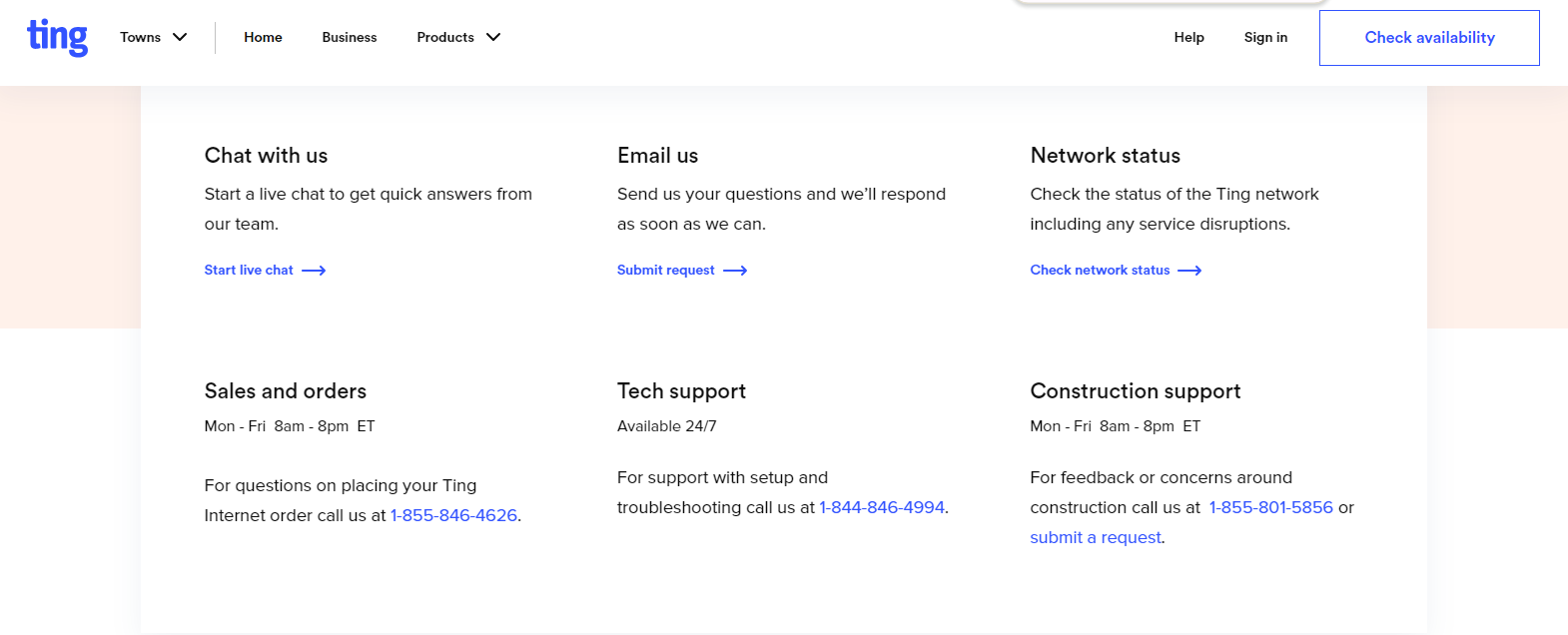Call sales number 1-855-846-4626
The height and width of the screenshot is (635, 1568).
pos(453,515)
